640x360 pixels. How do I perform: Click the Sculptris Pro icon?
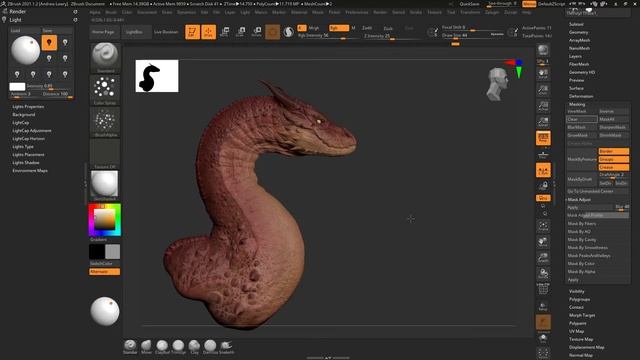288,32
